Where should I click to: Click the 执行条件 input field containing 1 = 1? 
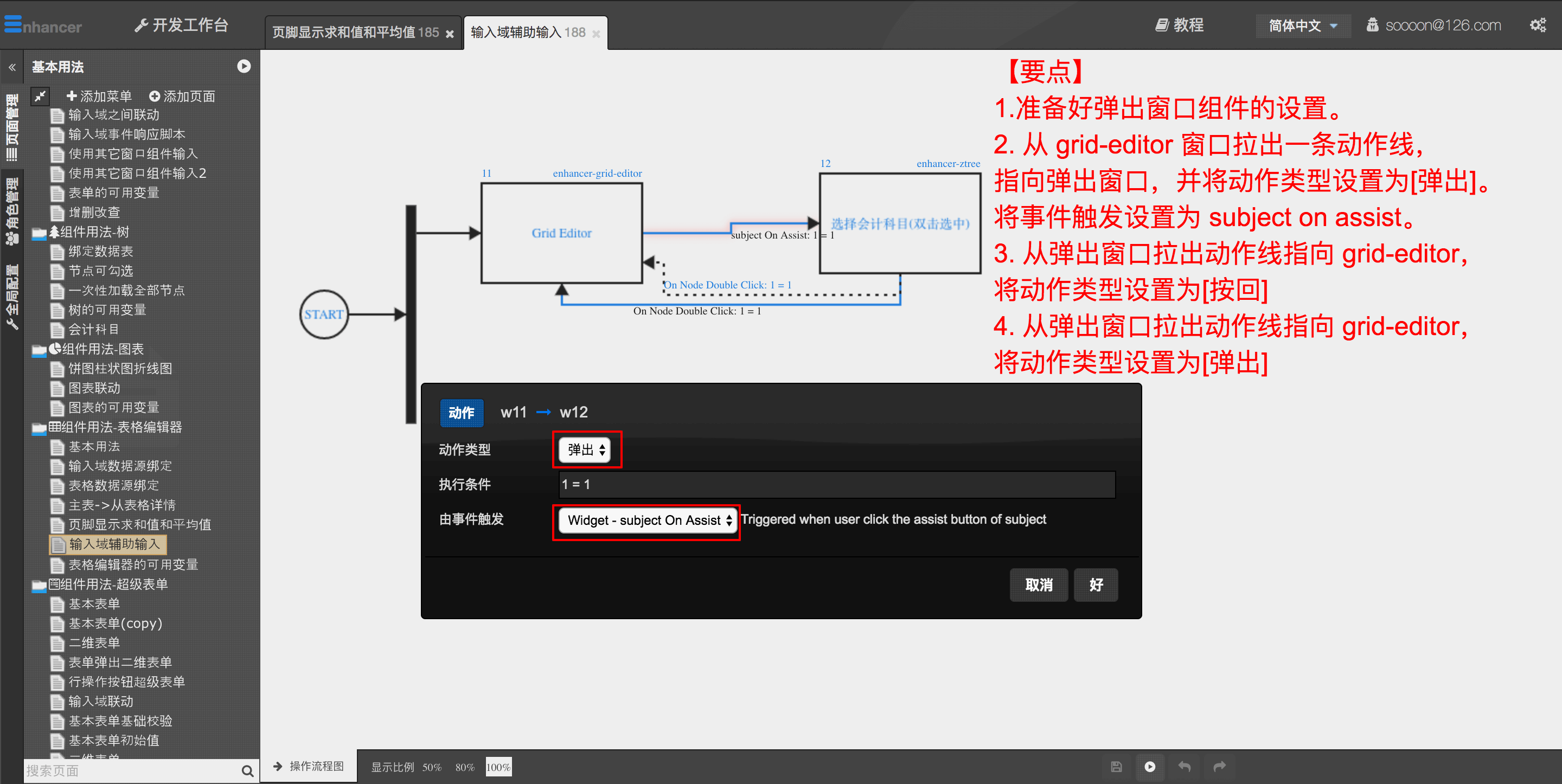(x=837, y=485)
